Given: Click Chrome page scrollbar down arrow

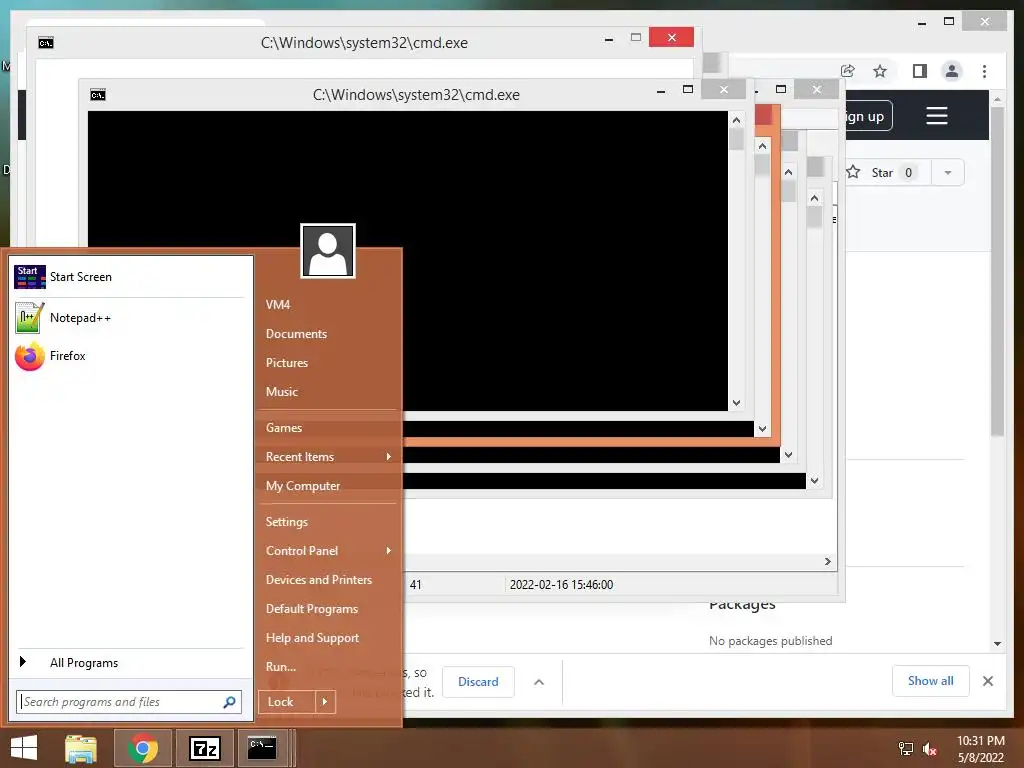Looking at the screenshot, I should [x=997, y=644].
